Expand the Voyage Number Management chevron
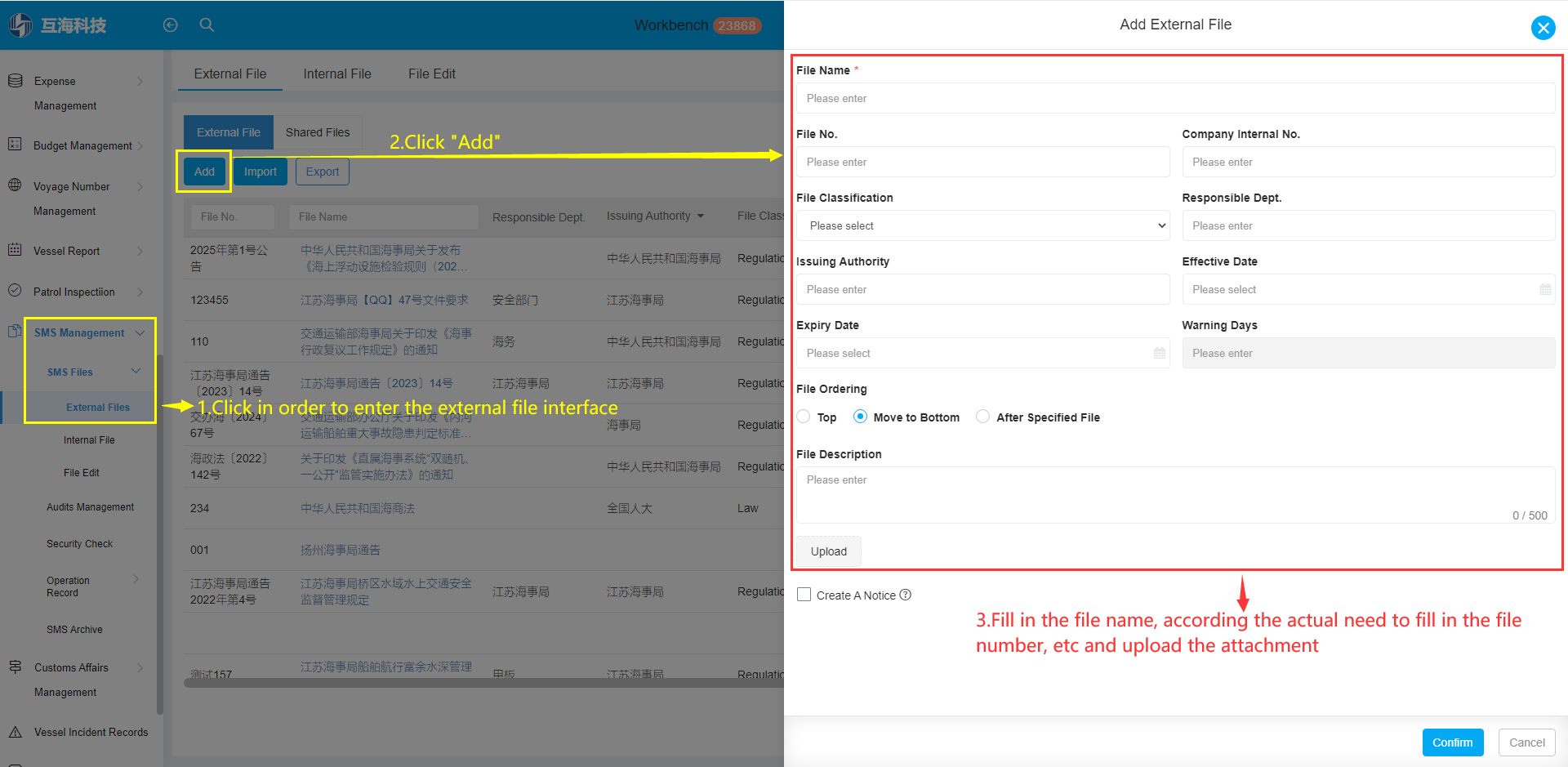This screenshot has width=1568, height=767. tap(140, 186)
